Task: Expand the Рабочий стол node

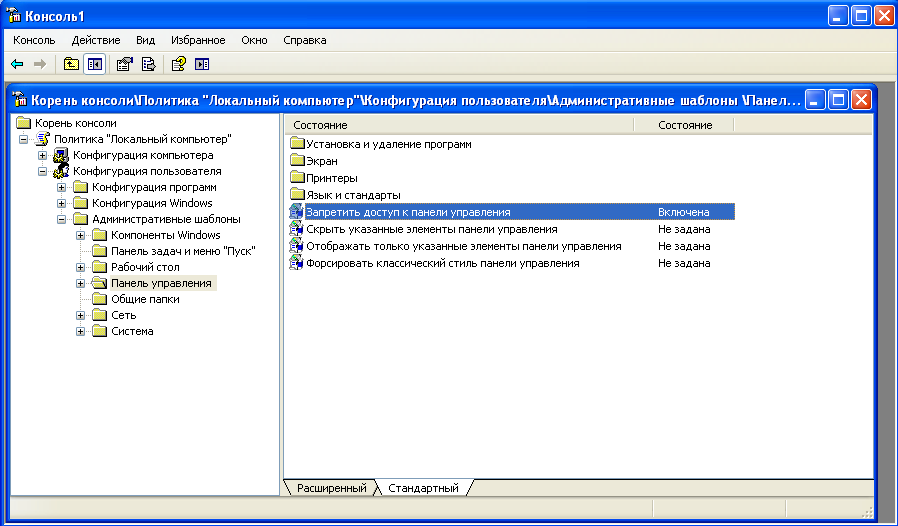Action: tap(80, 268)
